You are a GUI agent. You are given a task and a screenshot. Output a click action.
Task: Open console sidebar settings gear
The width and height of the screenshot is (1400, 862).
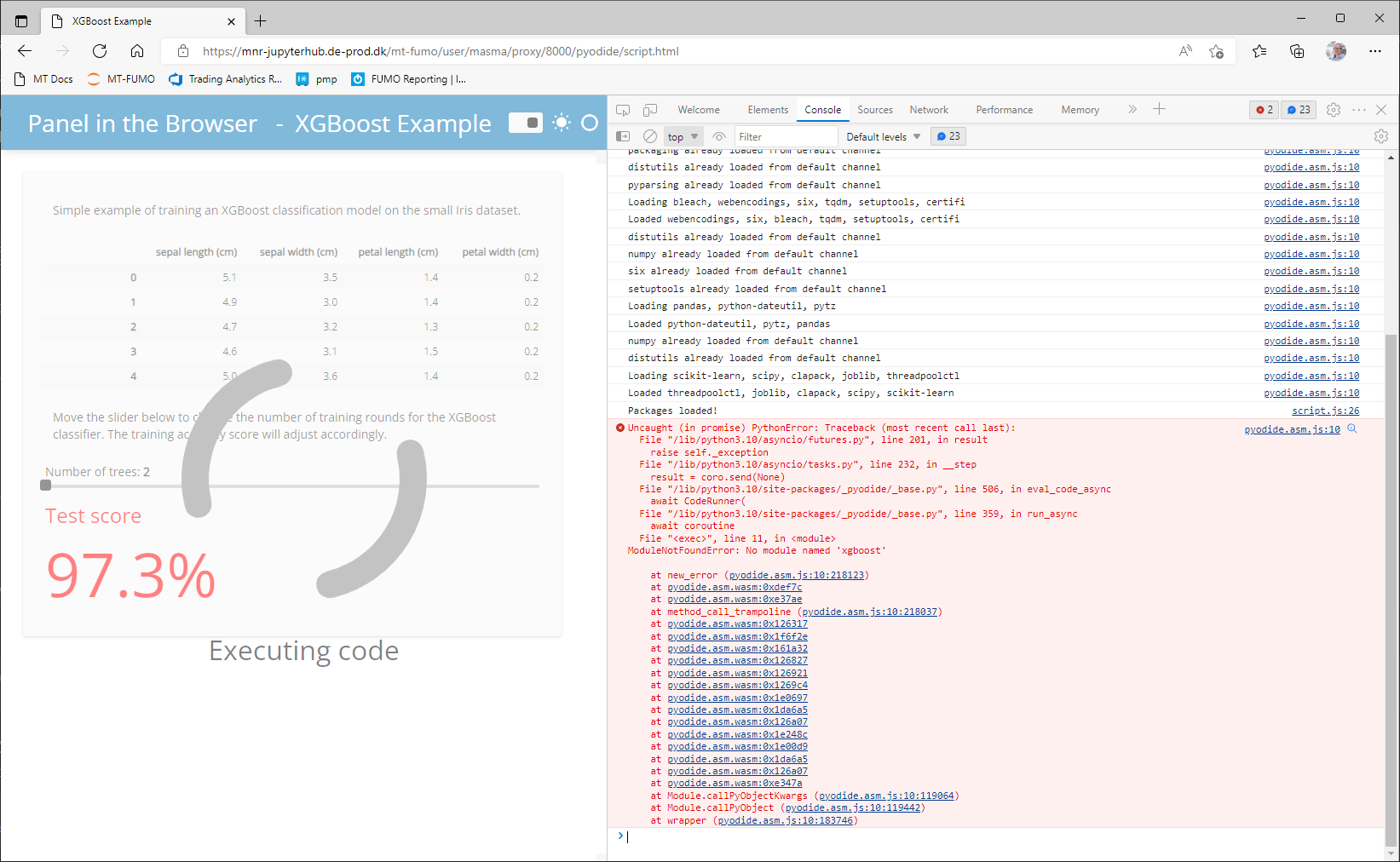coord(1380,136)
